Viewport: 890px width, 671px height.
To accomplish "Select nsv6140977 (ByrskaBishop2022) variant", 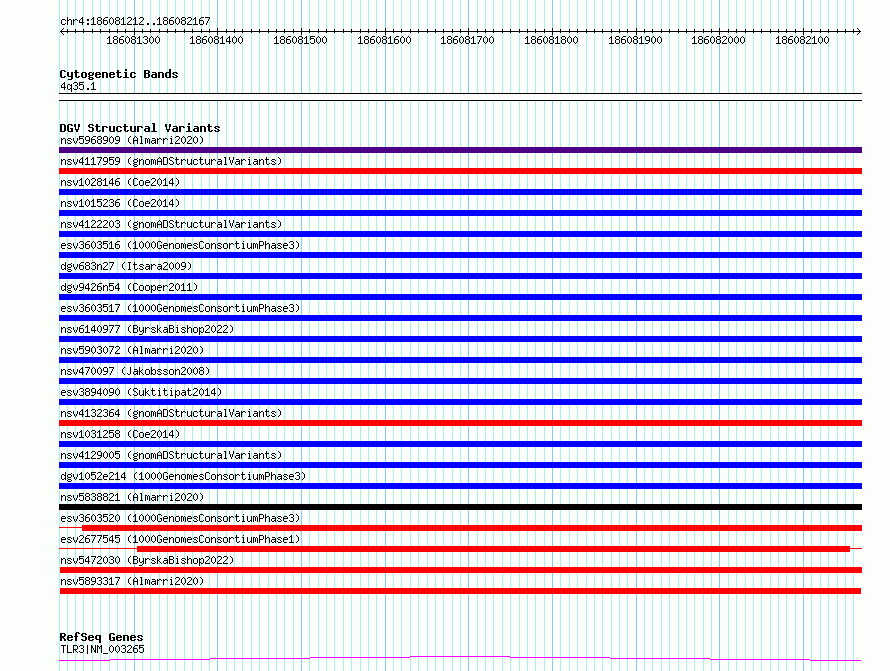I will pos(147,329).
